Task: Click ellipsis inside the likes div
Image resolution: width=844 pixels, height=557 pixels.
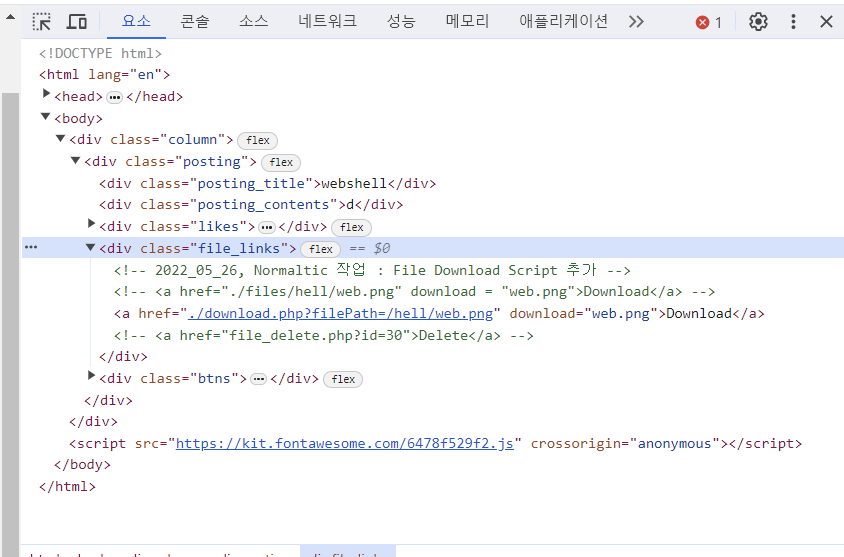Action: [266, 228]
